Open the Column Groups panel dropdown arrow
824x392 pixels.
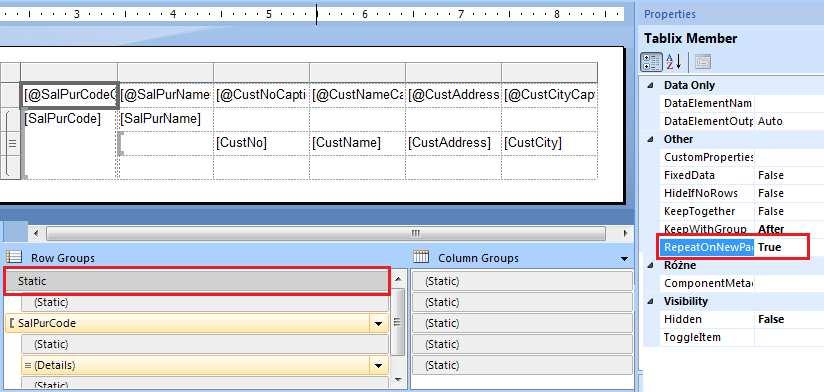pyautogui.click(x=624, y=259)
